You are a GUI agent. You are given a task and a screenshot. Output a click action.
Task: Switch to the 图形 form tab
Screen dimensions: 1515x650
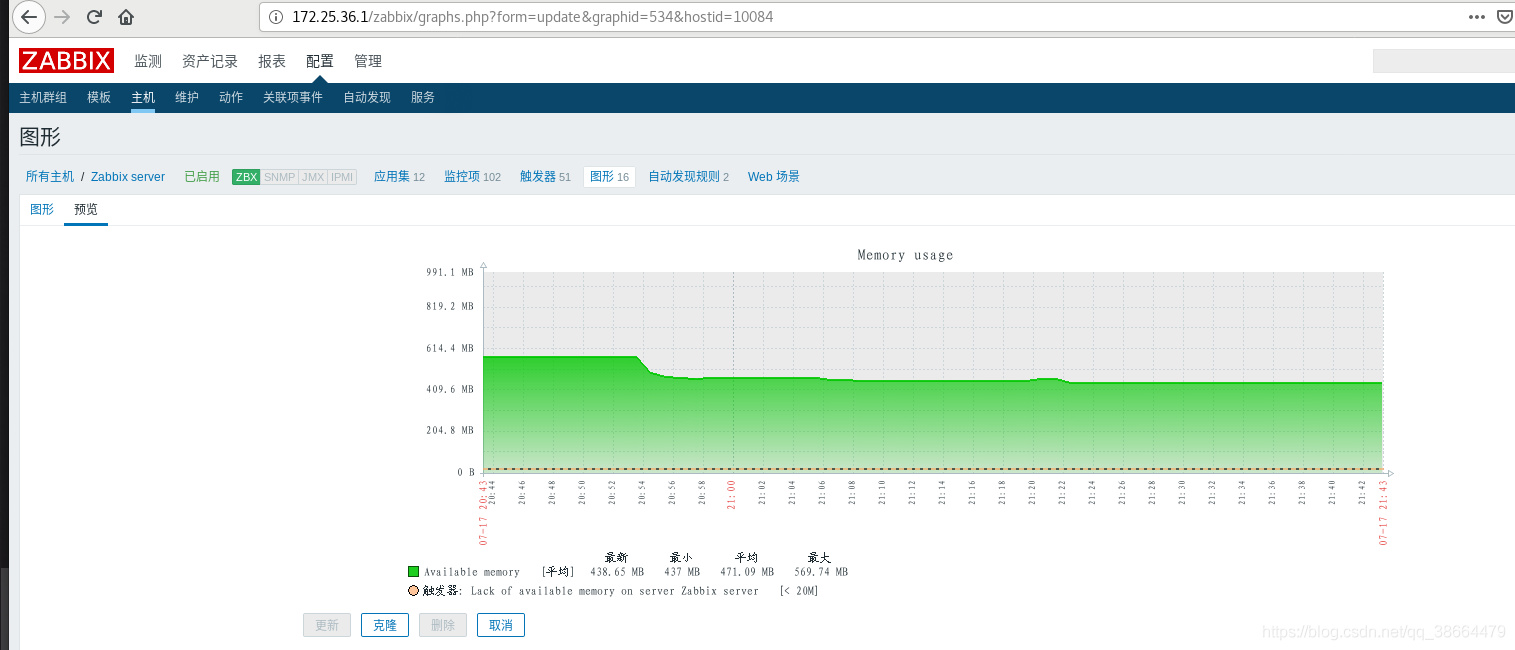click(x=42, y=209)
